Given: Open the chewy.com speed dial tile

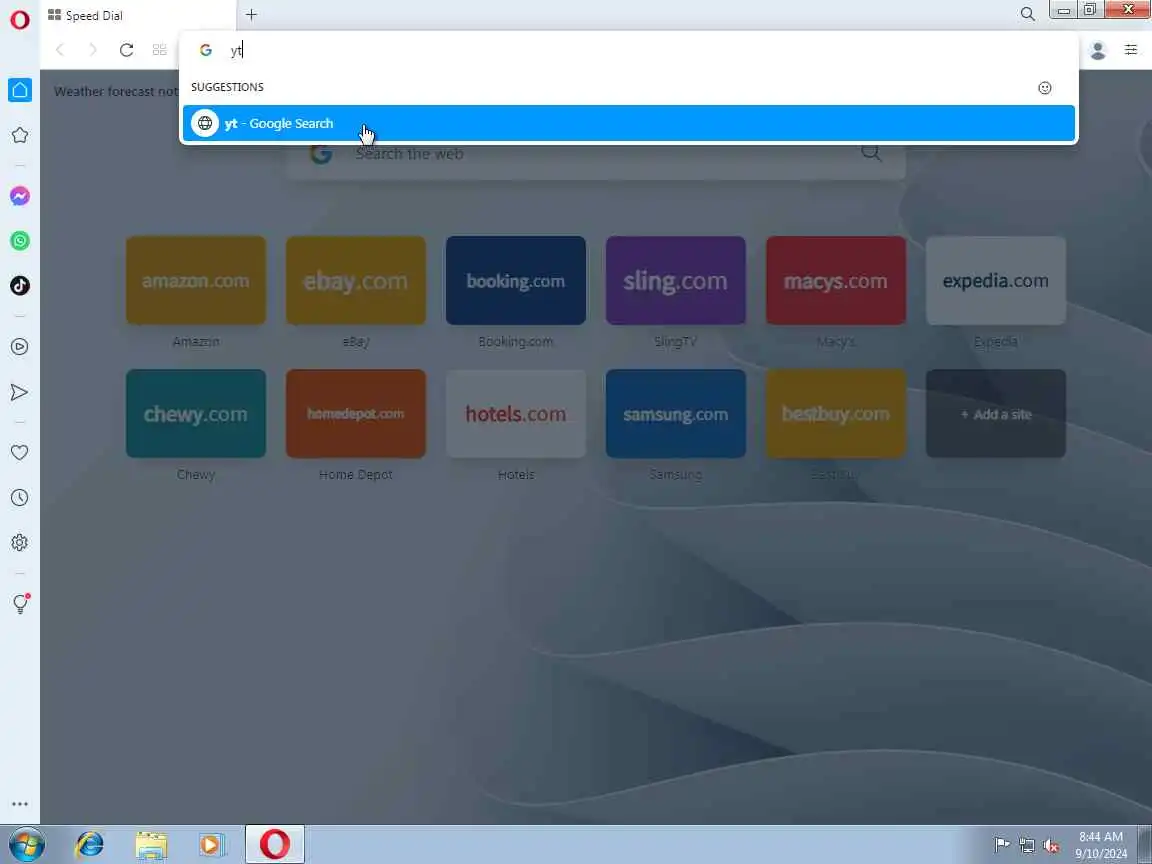Looking at the screenshot, I should (x=195, y=414).
